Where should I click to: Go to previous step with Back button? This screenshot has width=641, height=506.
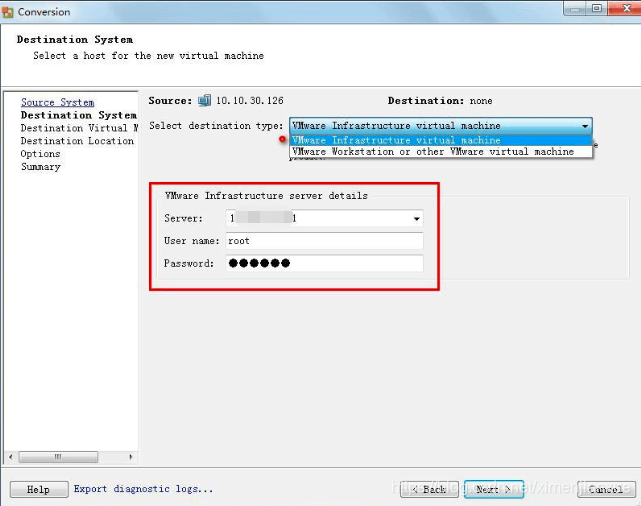pos(429,489)
